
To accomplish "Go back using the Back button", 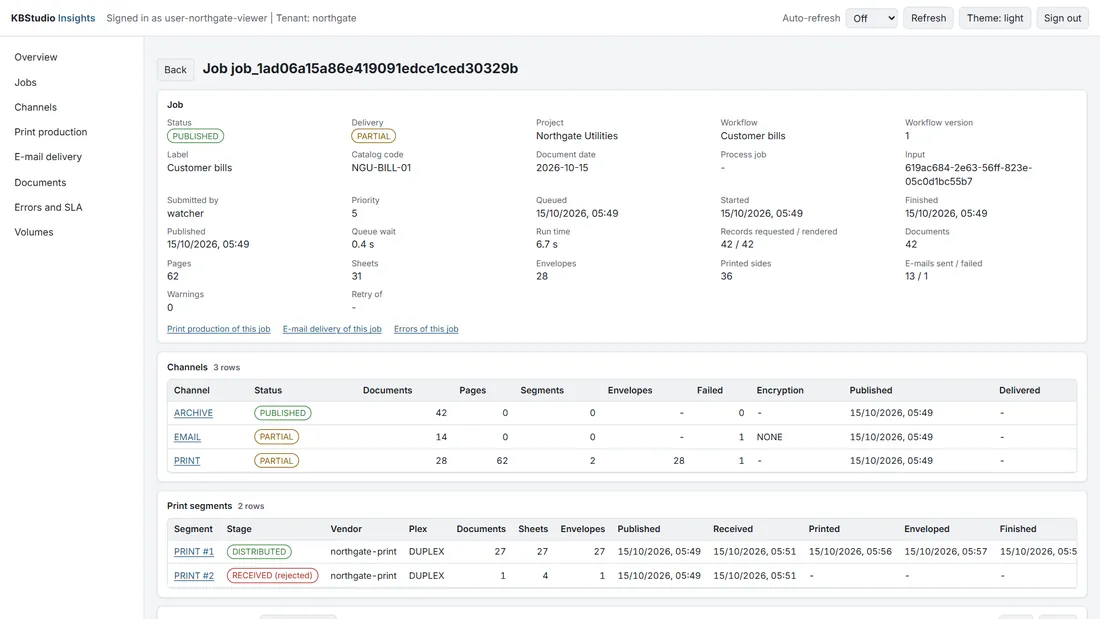I will coord(175,69).
